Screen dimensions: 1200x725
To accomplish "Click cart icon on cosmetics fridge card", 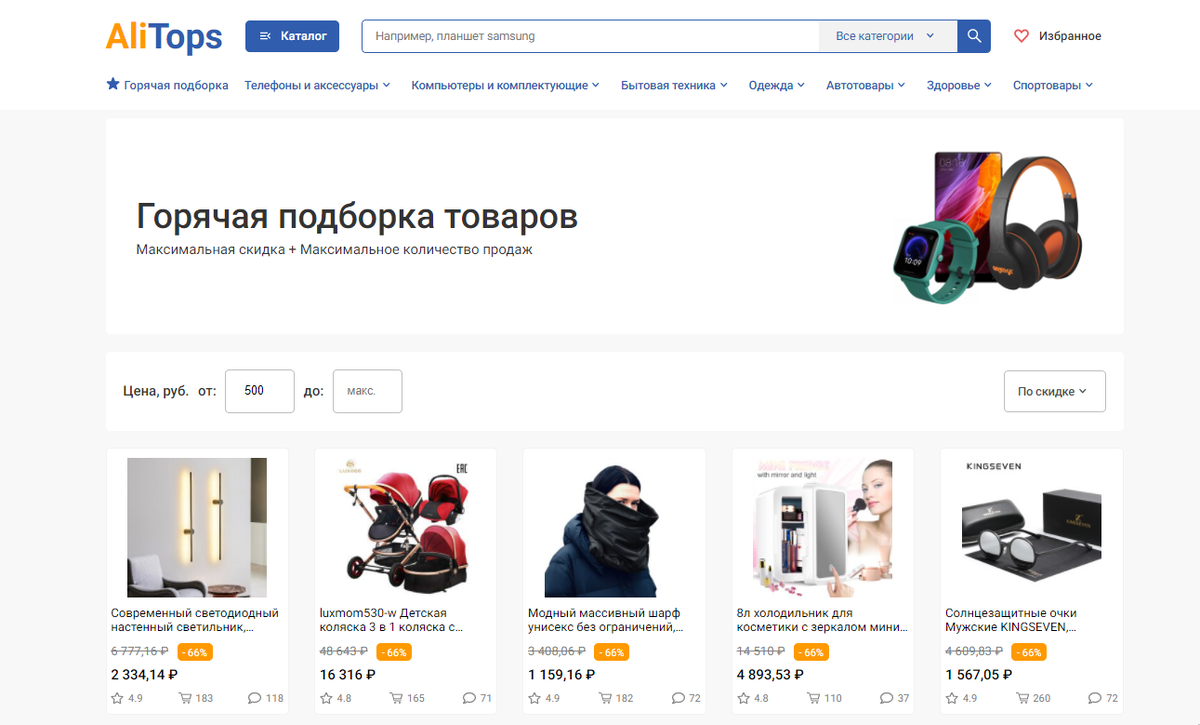I will click(x=814, y=698).
